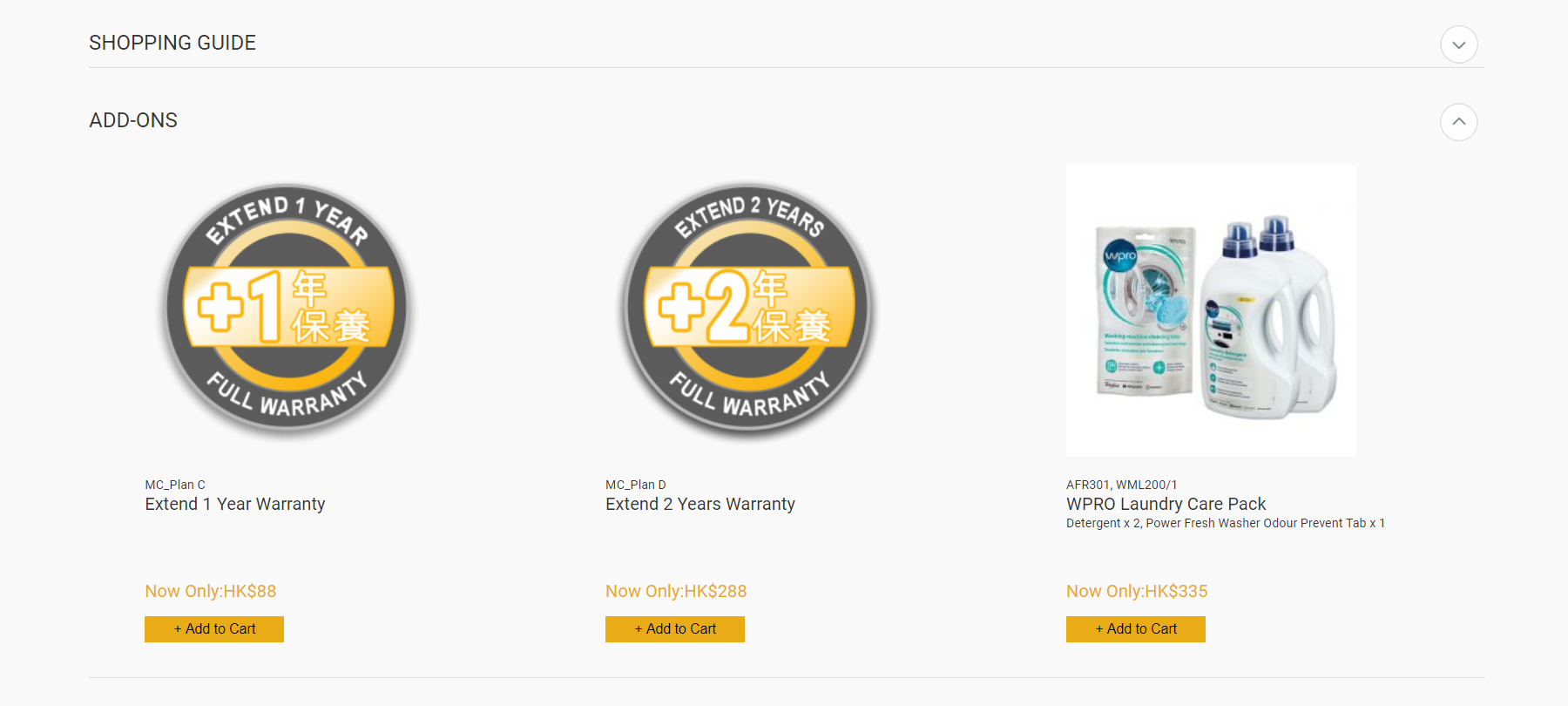The height and width of the screenshot is (706, 1568).
Task: Expand the Shopping Guide section chevron
Action: [x=1459, y=44]
